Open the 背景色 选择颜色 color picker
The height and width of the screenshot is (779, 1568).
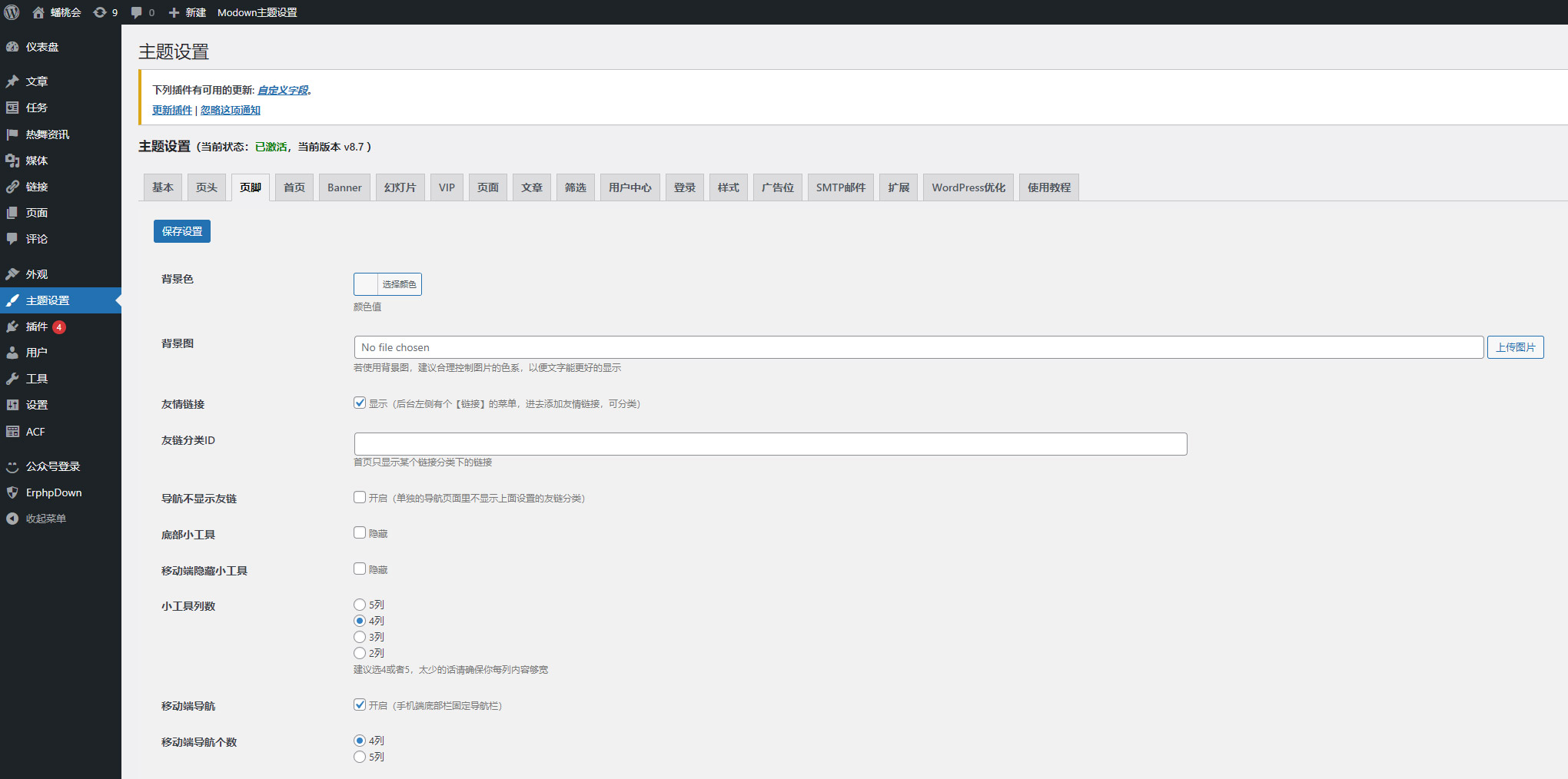pos(387,284)
